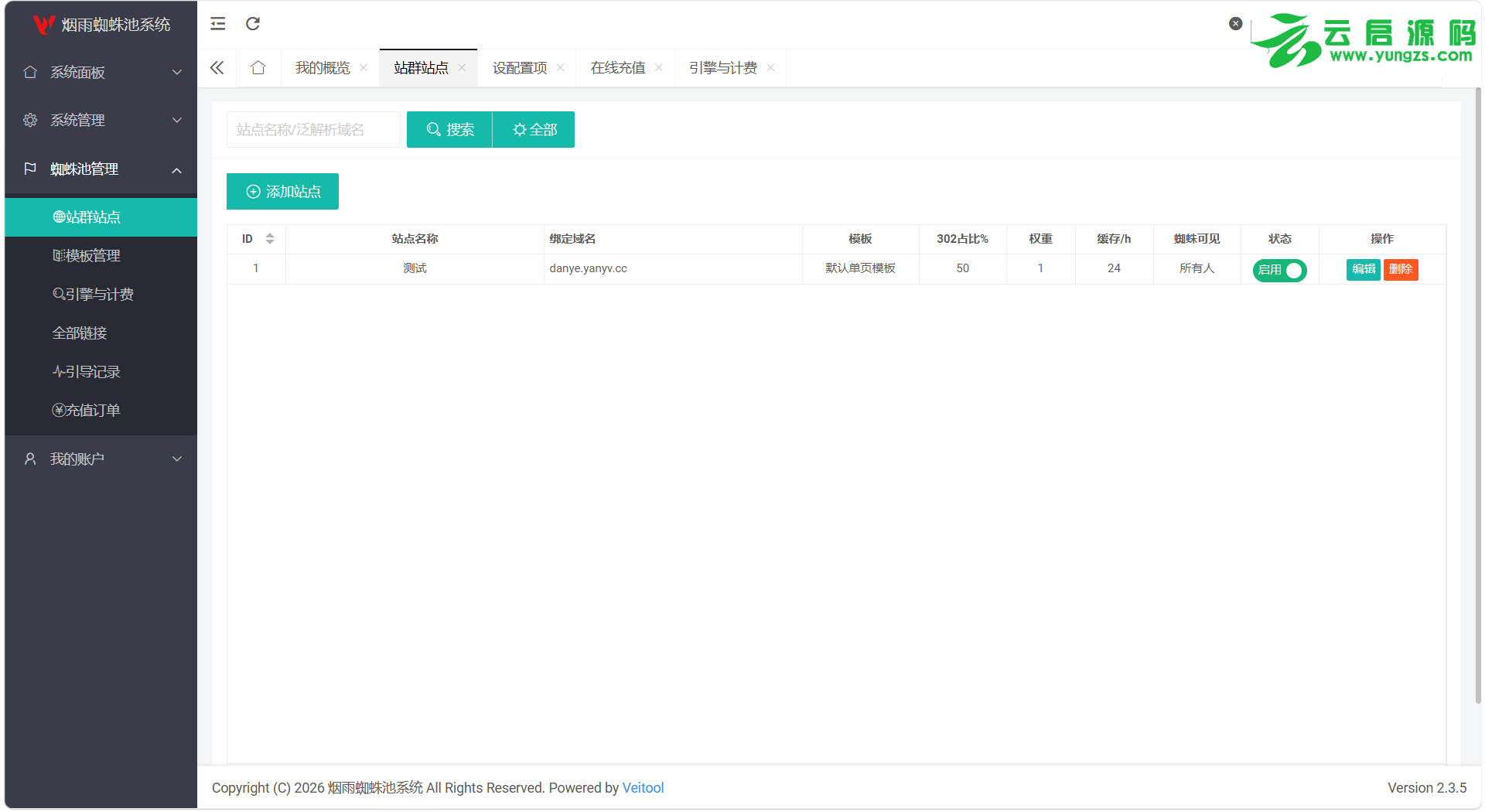This screenshot has height=812, width=1485.
Task: Open 全部链接 in the sidebar
Action: click(x=101, y=333)
